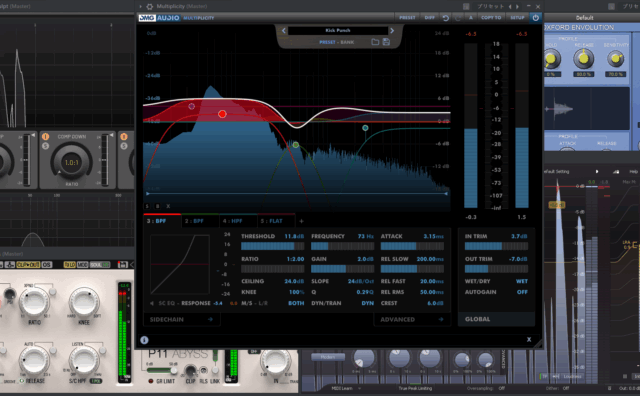Select BANK in the preset panel
Image resolution: width=640 pixels, height=396 pixels.
coord(347,42)
